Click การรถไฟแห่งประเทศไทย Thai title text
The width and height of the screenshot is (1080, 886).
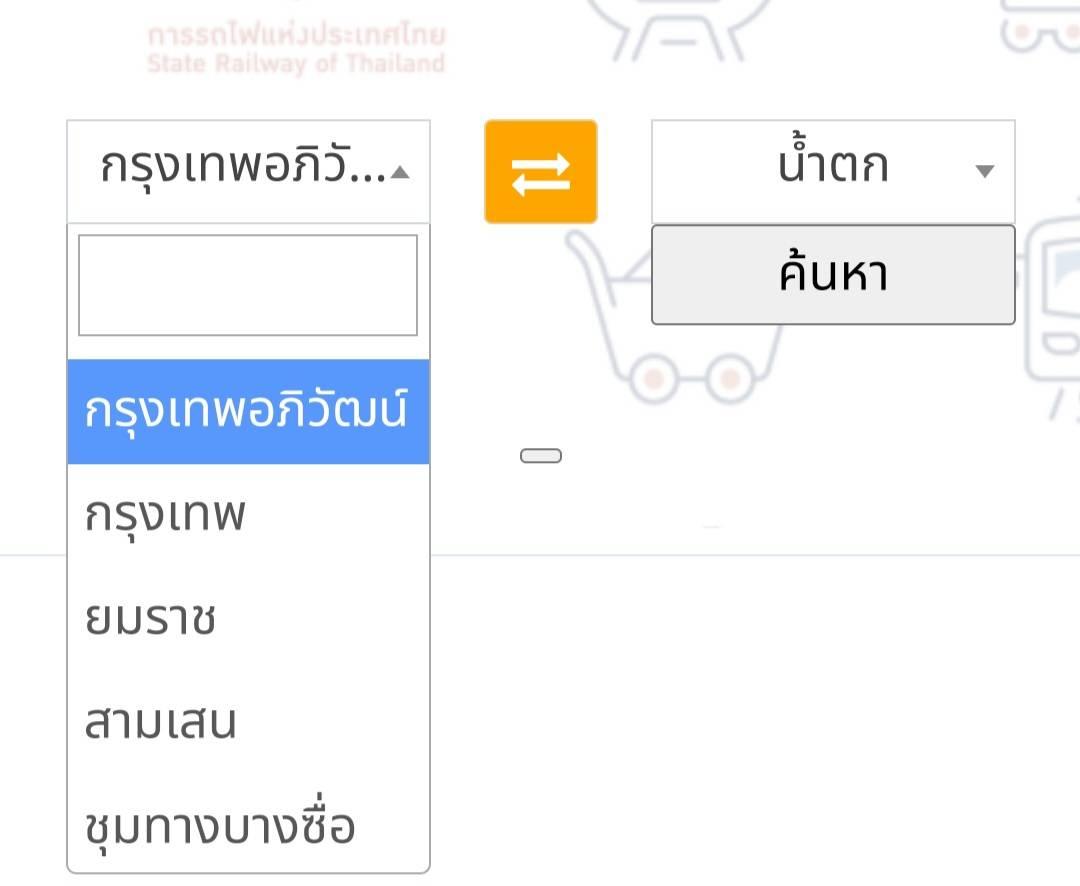click(296, 34)
